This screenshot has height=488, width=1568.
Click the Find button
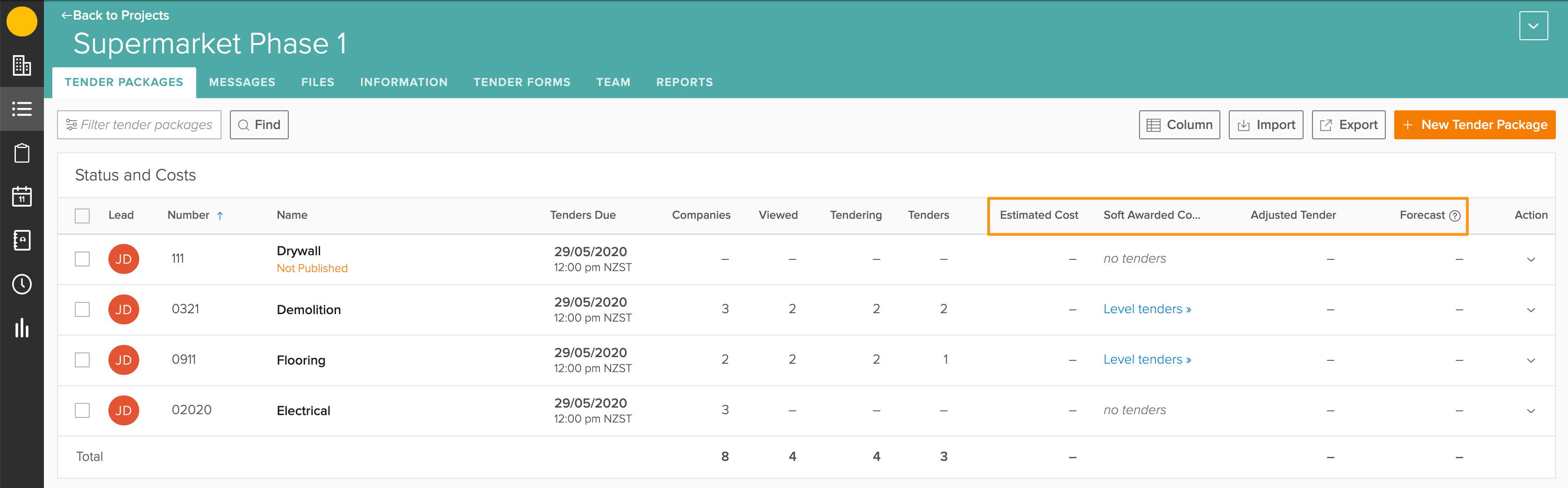click(259, 125)
